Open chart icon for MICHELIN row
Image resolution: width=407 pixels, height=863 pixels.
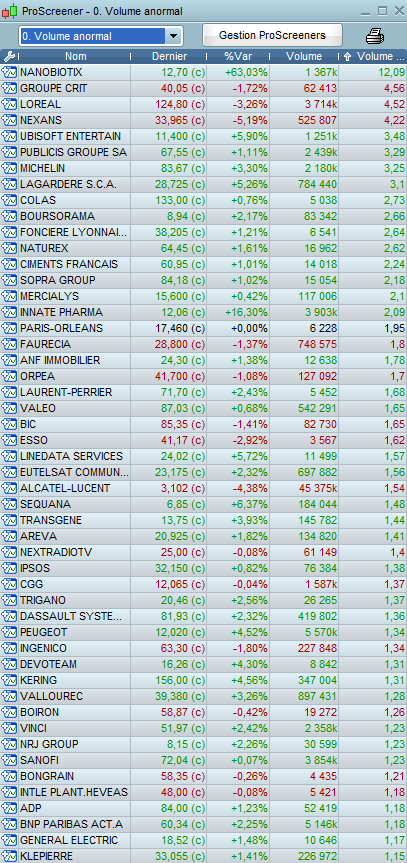(9, 168)
